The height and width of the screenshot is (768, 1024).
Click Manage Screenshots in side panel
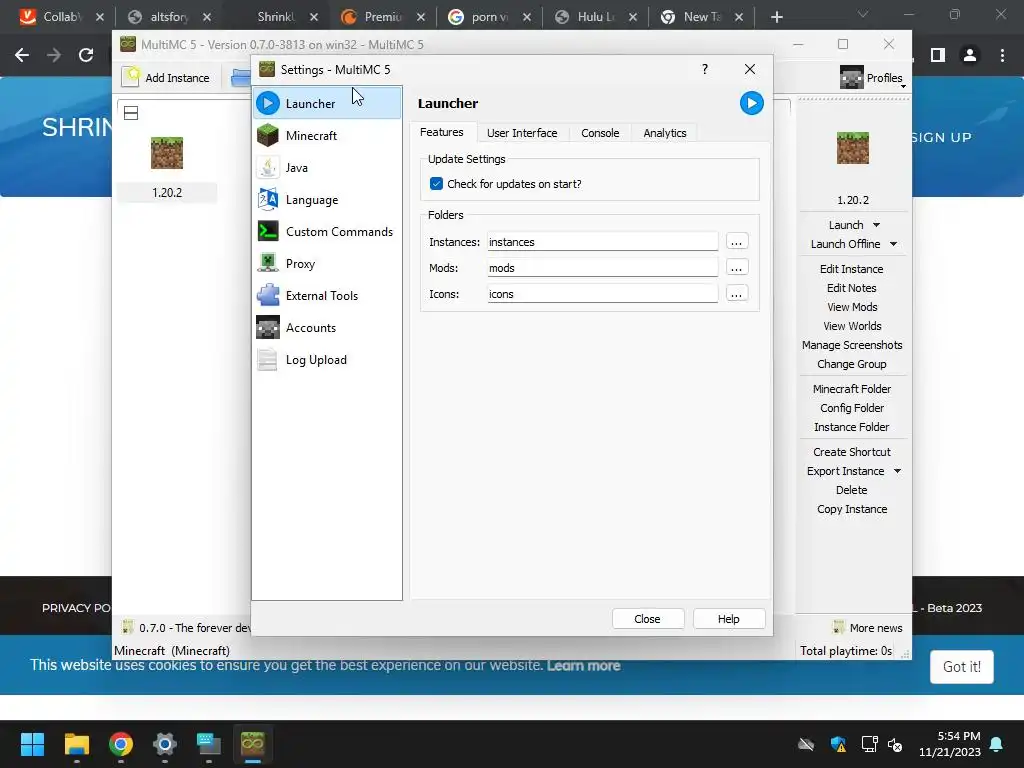click(x=852, y=345)
